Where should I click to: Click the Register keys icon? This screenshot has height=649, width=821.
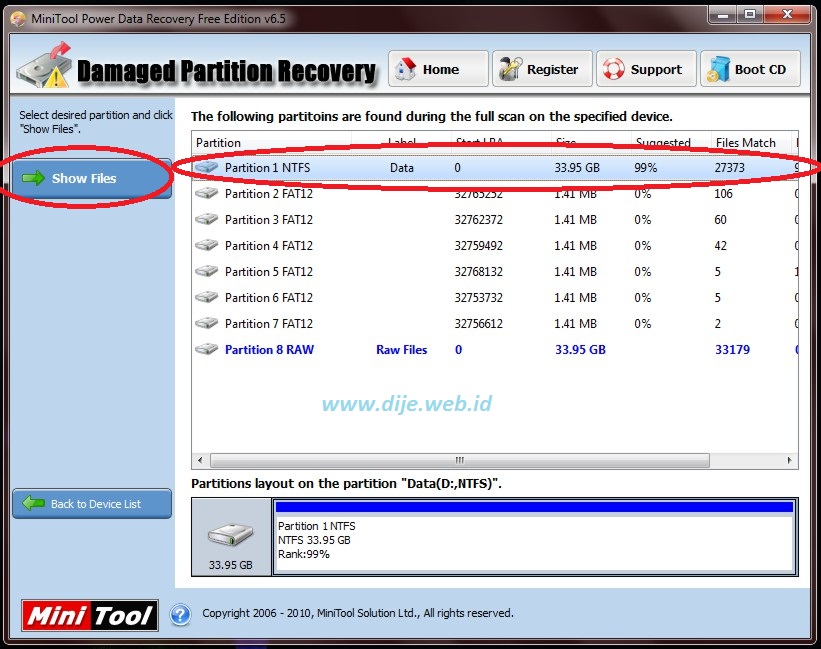pyautogui.click(x=509, y=69)
